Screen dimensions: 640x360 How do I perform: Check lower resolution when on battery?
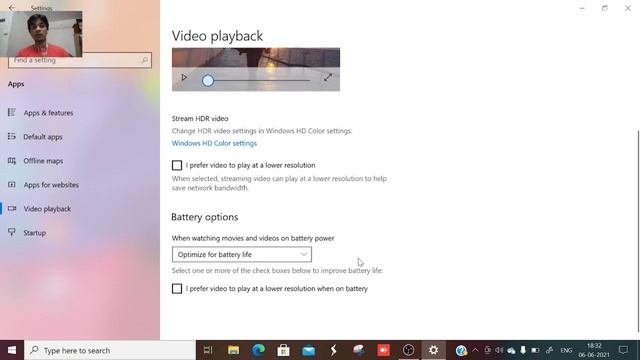(x=177, y=289)
